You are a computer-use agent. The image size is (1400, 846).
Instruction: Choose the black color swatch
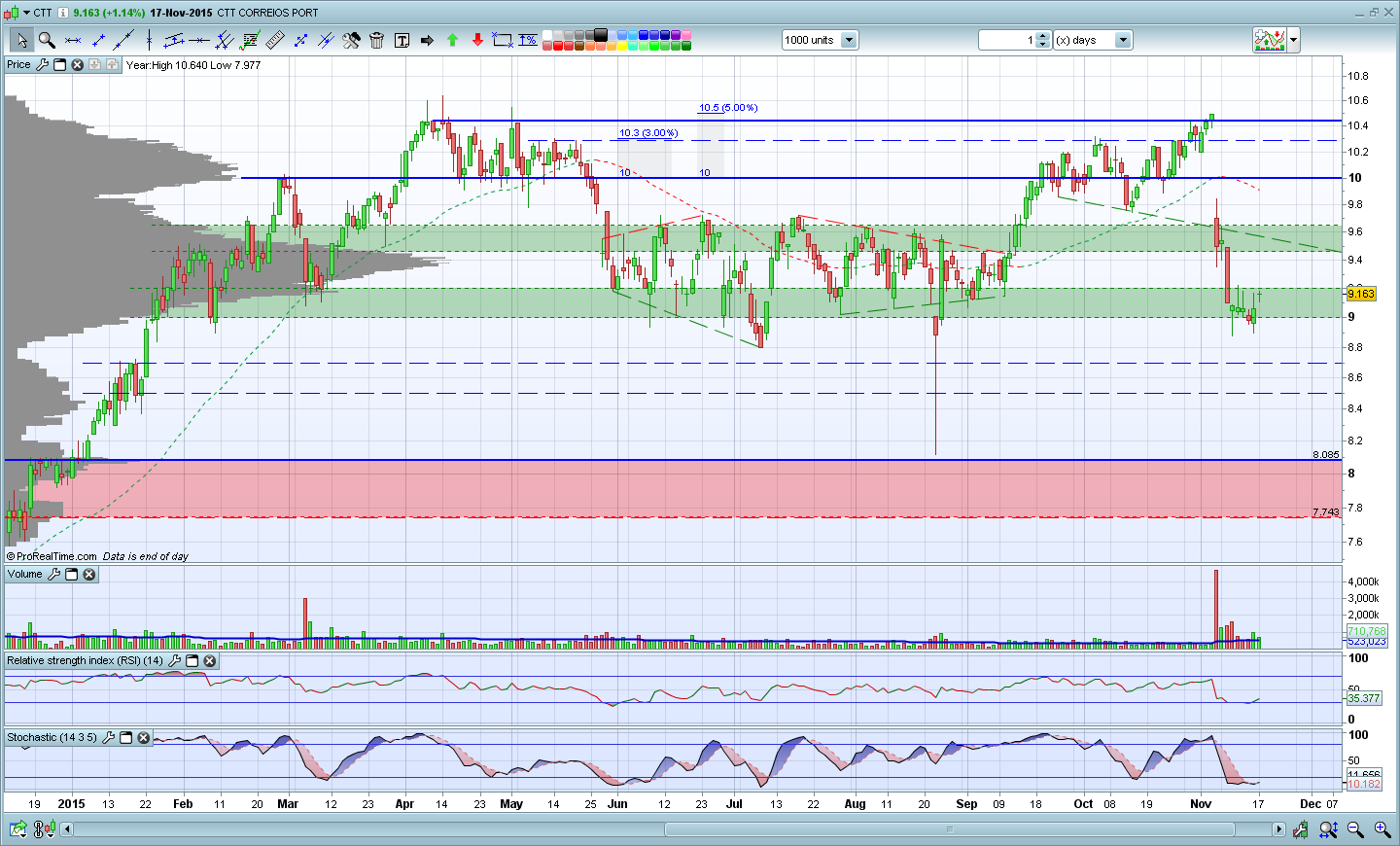pyautogui.click(x=601, y=35)
